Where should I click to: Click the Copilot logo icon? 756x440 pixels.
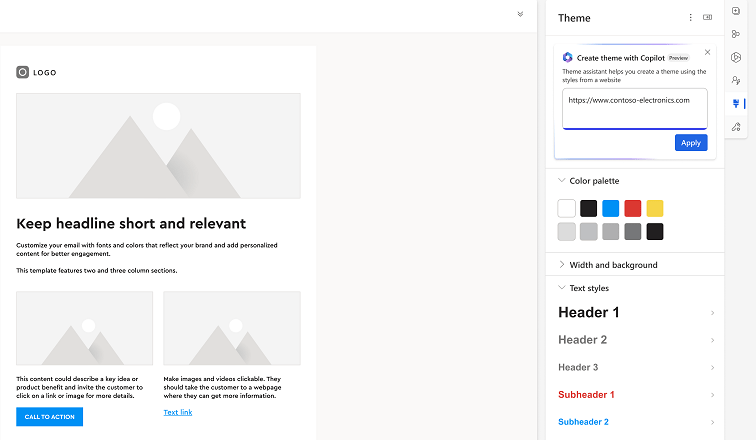pos(567,57)
